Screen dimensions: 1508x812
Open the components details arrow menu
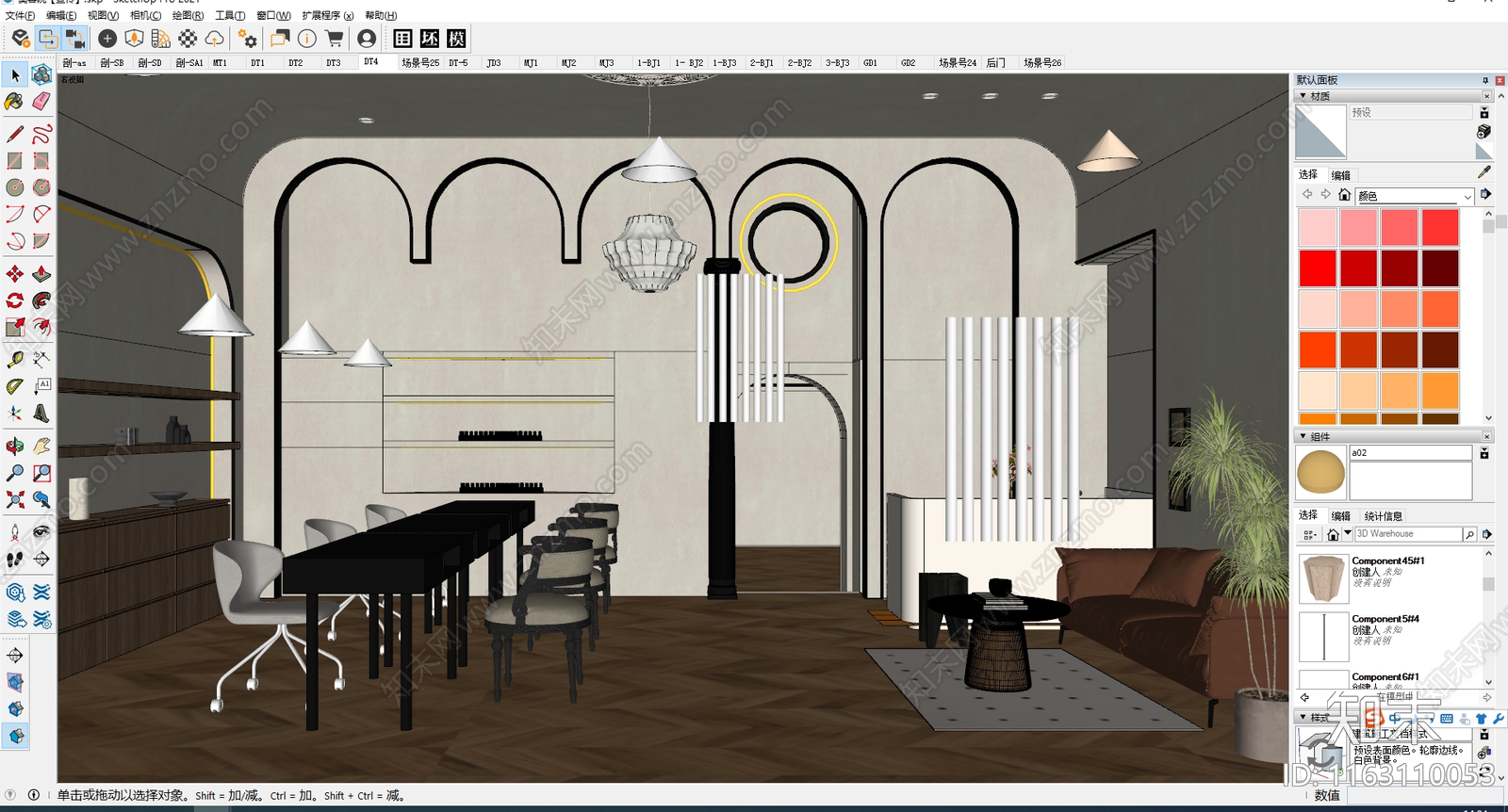pyautogui.click(x=1486, y=534)
